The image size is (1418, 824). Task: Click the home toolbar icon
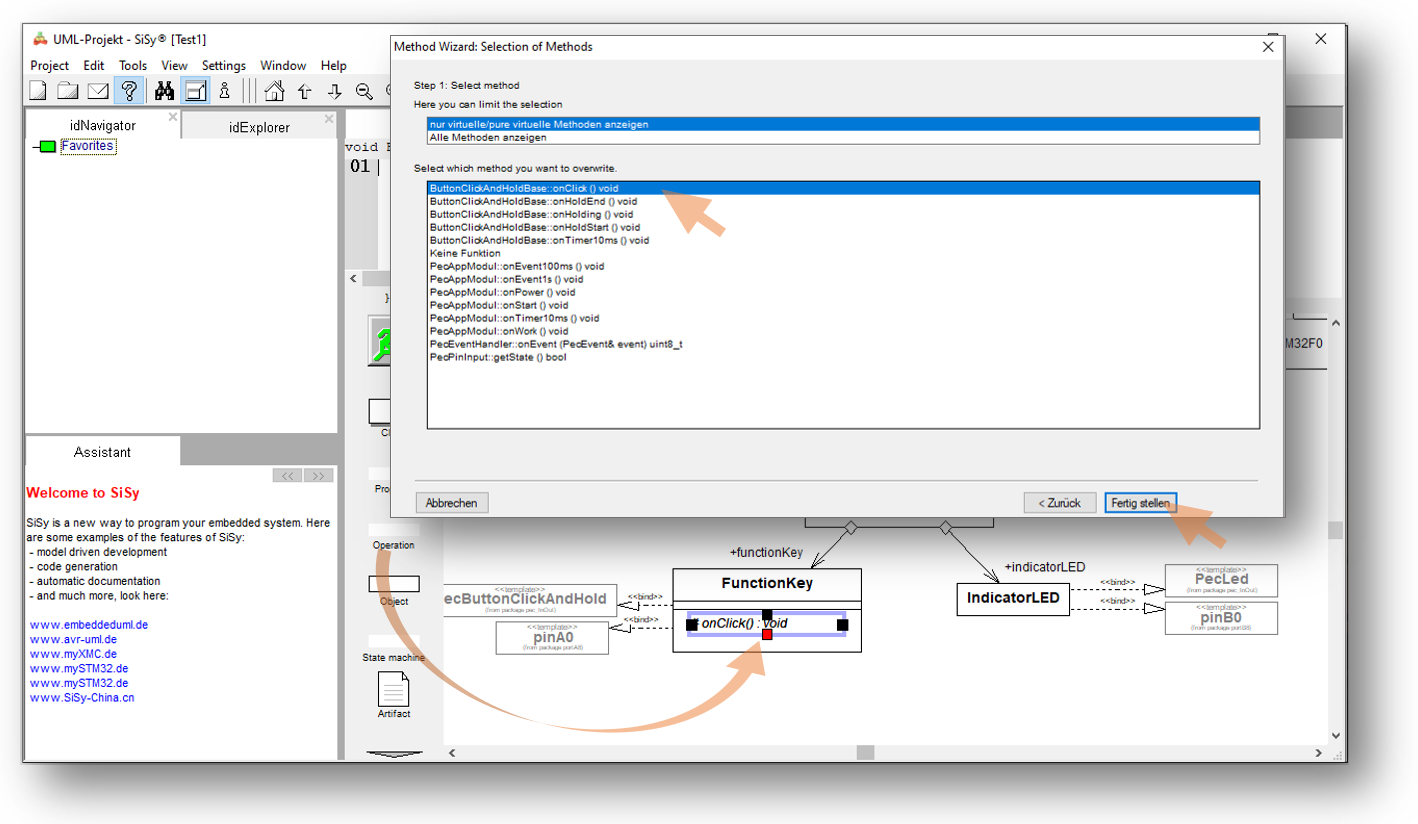tap(274, 91)
